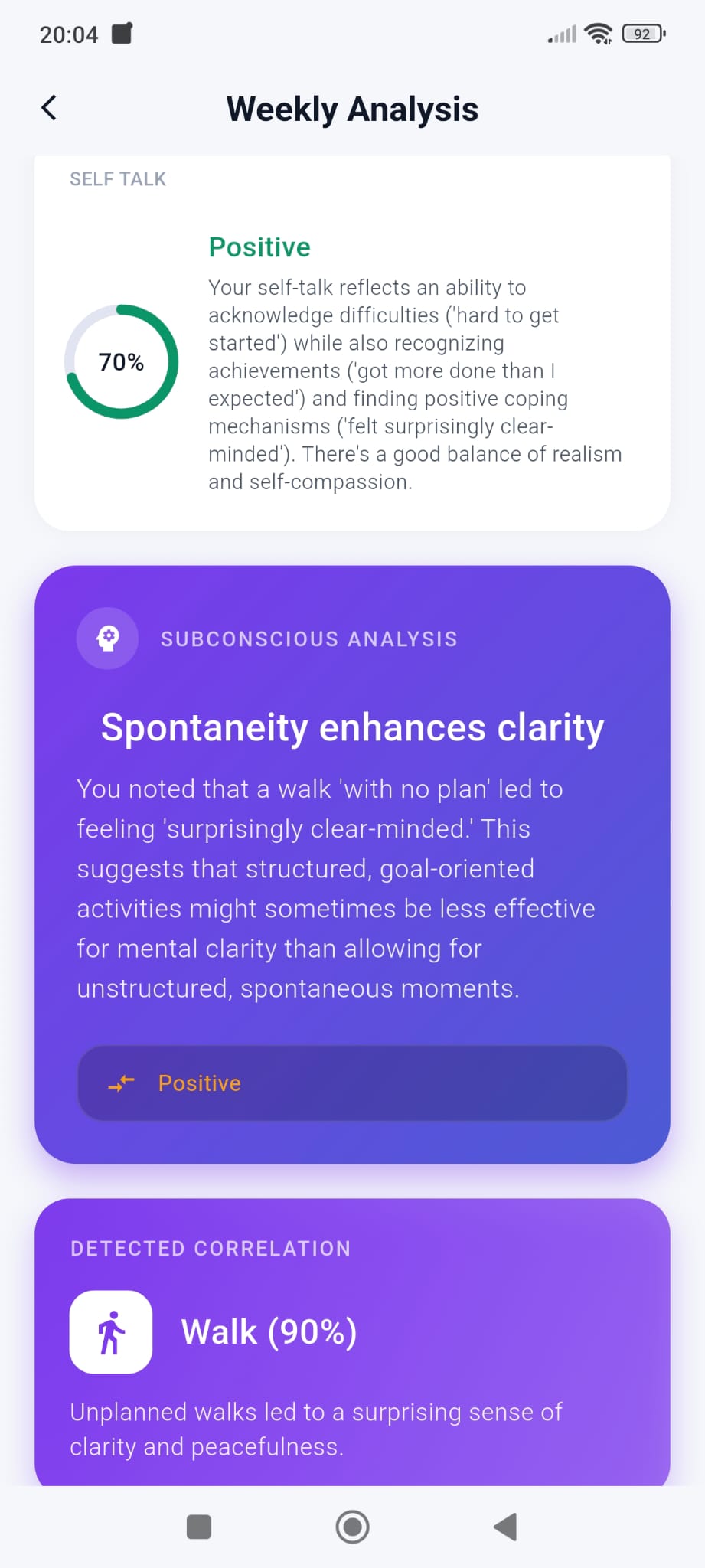Check the Wi-Fi status icon

coord(599,32)
